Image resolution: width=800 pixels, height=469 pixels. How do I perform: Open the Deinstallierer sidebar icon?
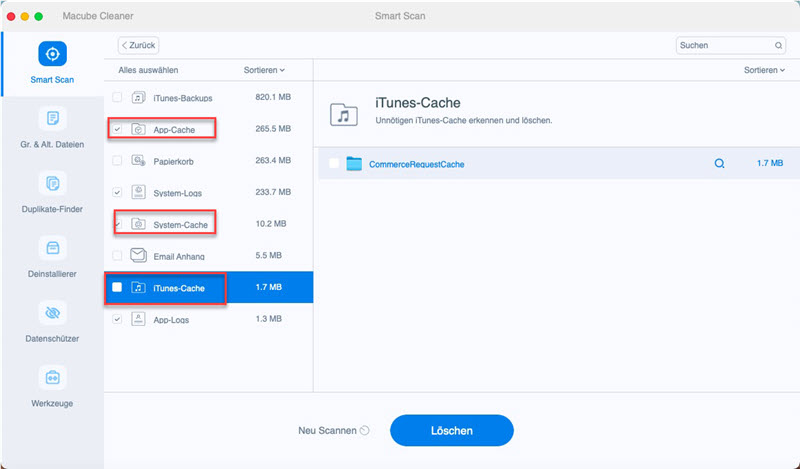(52, 248)
